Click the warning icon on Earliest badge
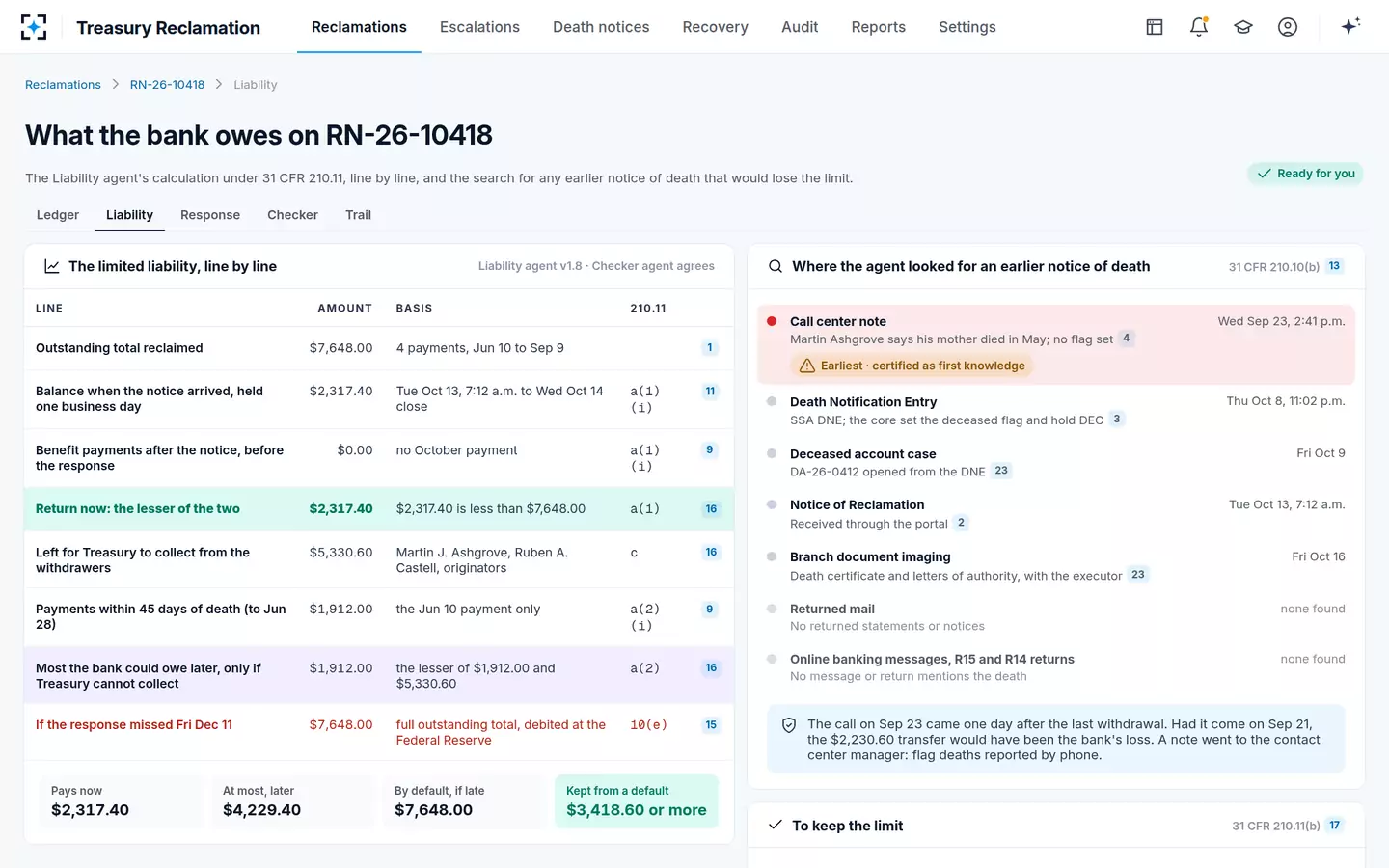This screenshot has width=1389, height=868. [x=807, y=366]
